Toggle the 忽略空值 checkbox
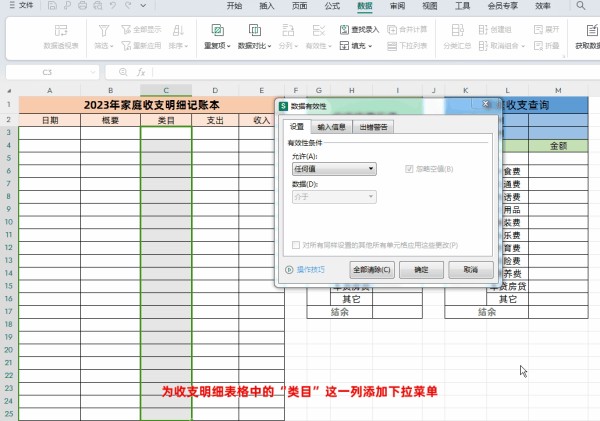 408,169
